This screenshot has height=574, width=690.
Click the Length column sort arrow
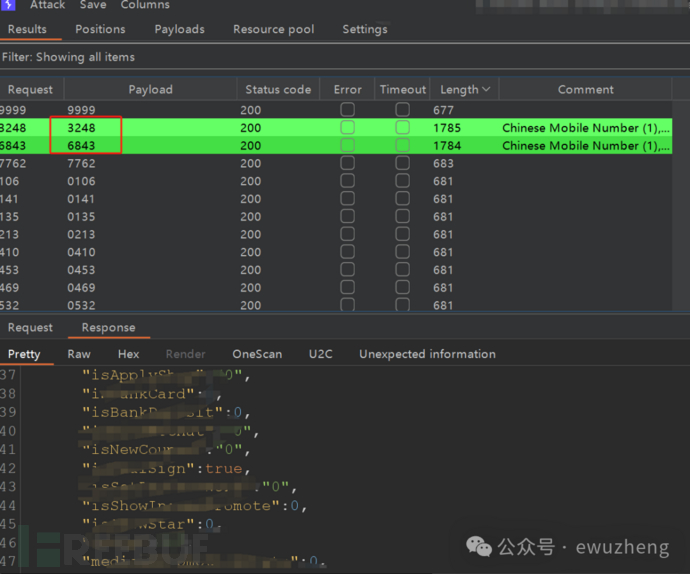pos(486,89)
